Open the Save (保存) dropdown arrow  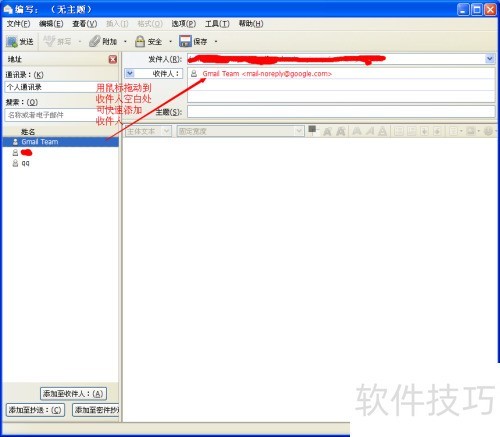click(x=216, y=42)
